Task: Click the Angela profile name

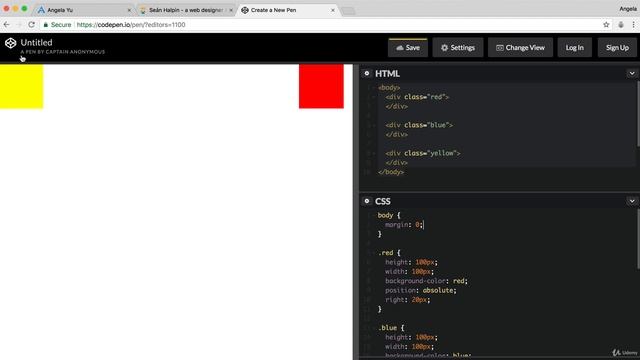Action: (628, 9)
